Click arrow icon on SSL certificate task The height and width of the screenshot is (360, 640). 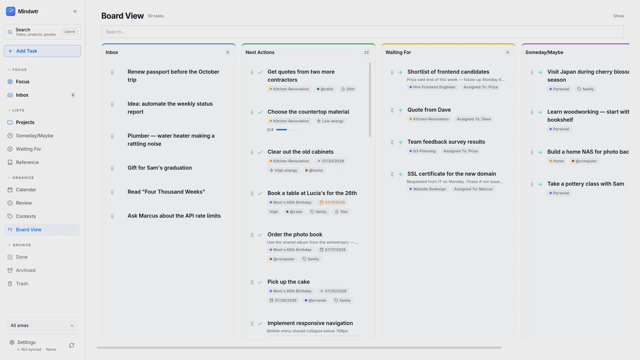tap(400, 174)
